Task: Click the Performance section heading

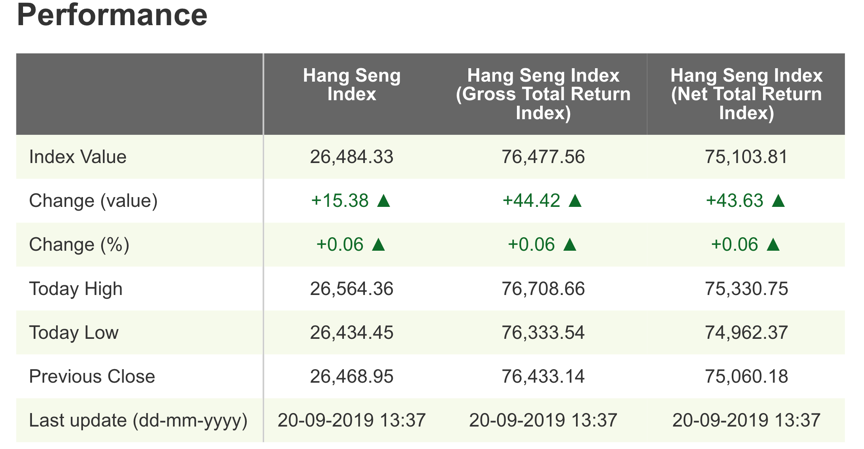Action: [x=112, y=16]
